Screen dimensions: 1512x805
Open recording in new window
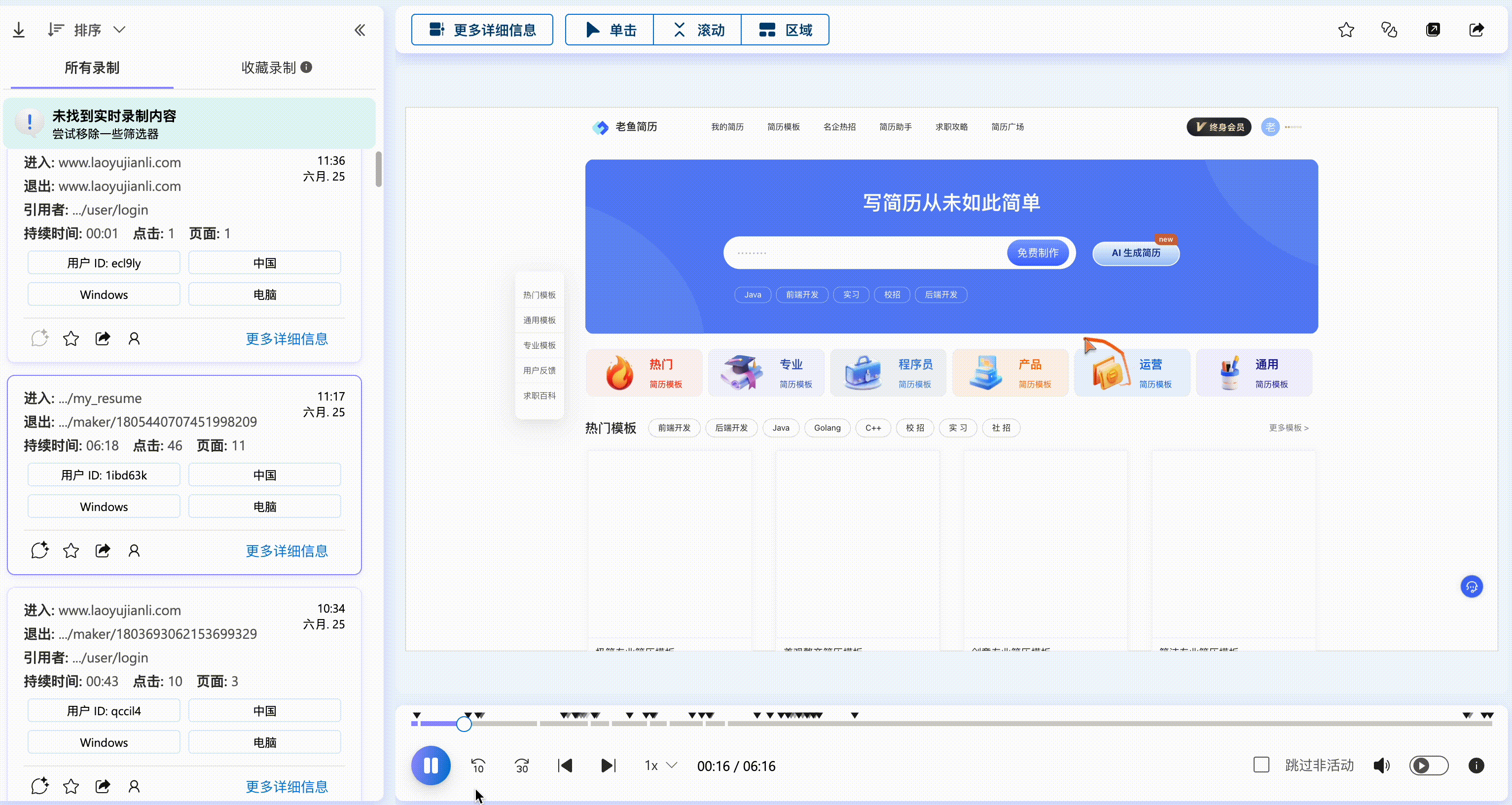1433,30
